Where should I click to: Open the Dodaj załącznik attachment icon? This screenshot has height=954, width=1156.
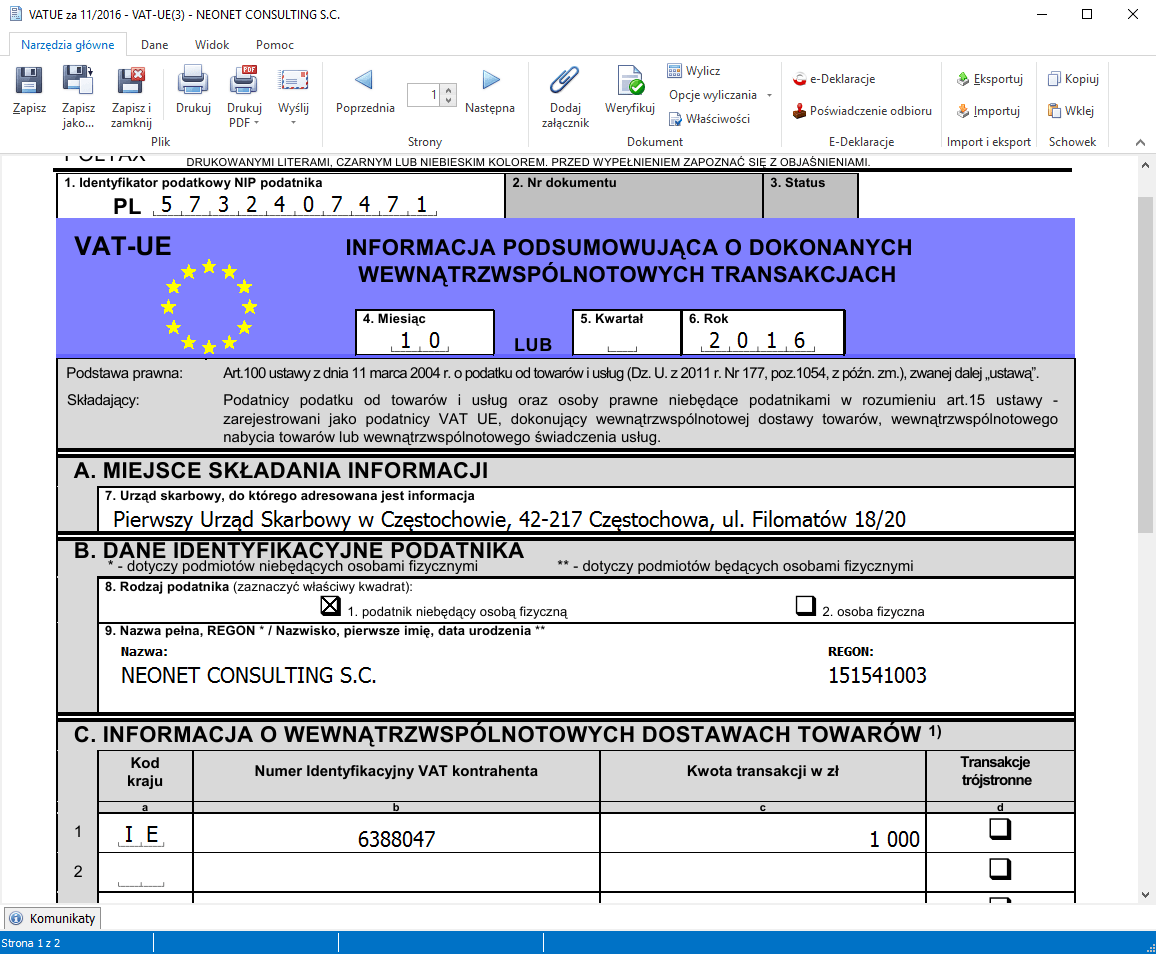pos(564,82)
